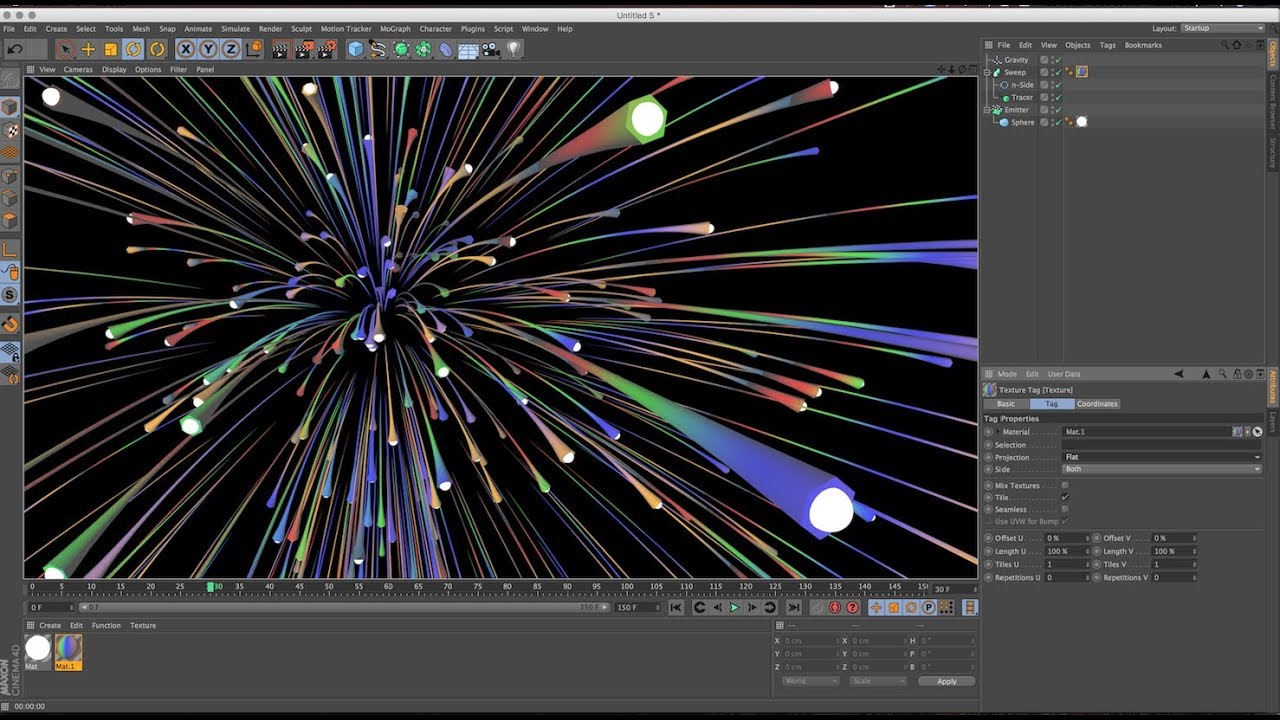Toggle Sweep object enabled checkmark
The image size is (1280, 720).
click(x=1057, y=72)
